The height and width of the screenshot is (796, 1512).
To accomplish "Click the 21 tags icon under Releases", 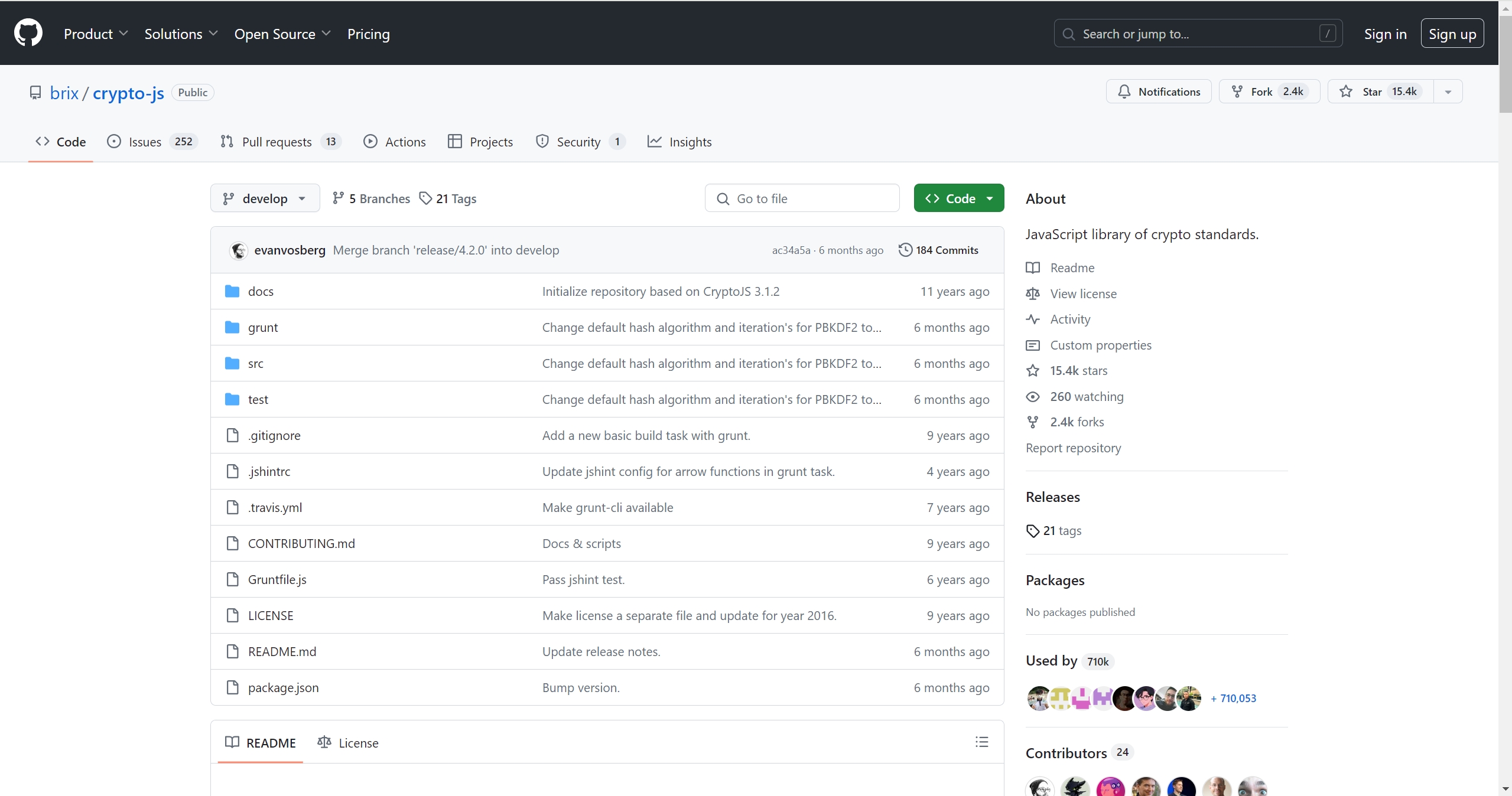I will point(1032,530).
